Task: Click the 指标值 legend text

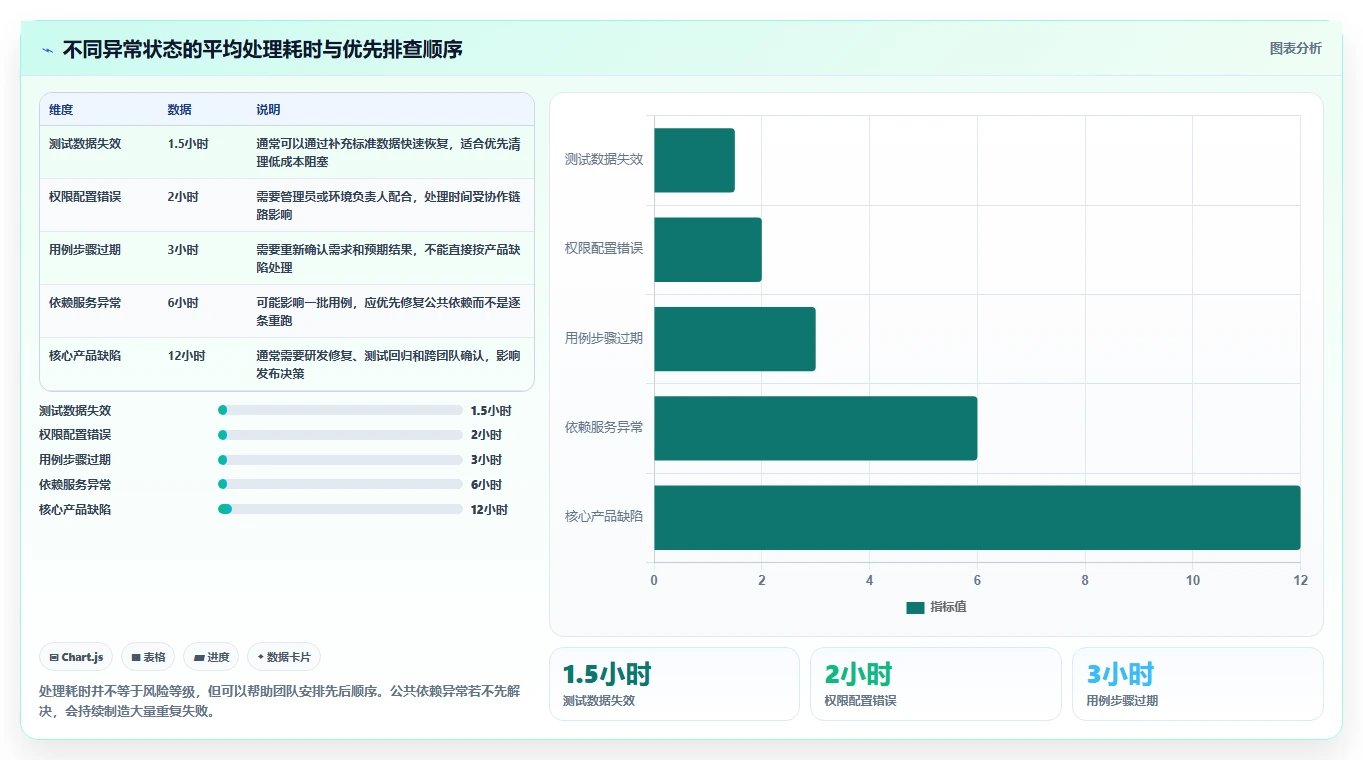Action: point(948,607)
